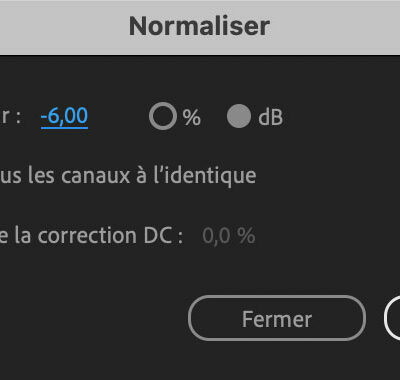Toggle the correction DC option label
The image size is (400, 380).
tap(91, 236)
